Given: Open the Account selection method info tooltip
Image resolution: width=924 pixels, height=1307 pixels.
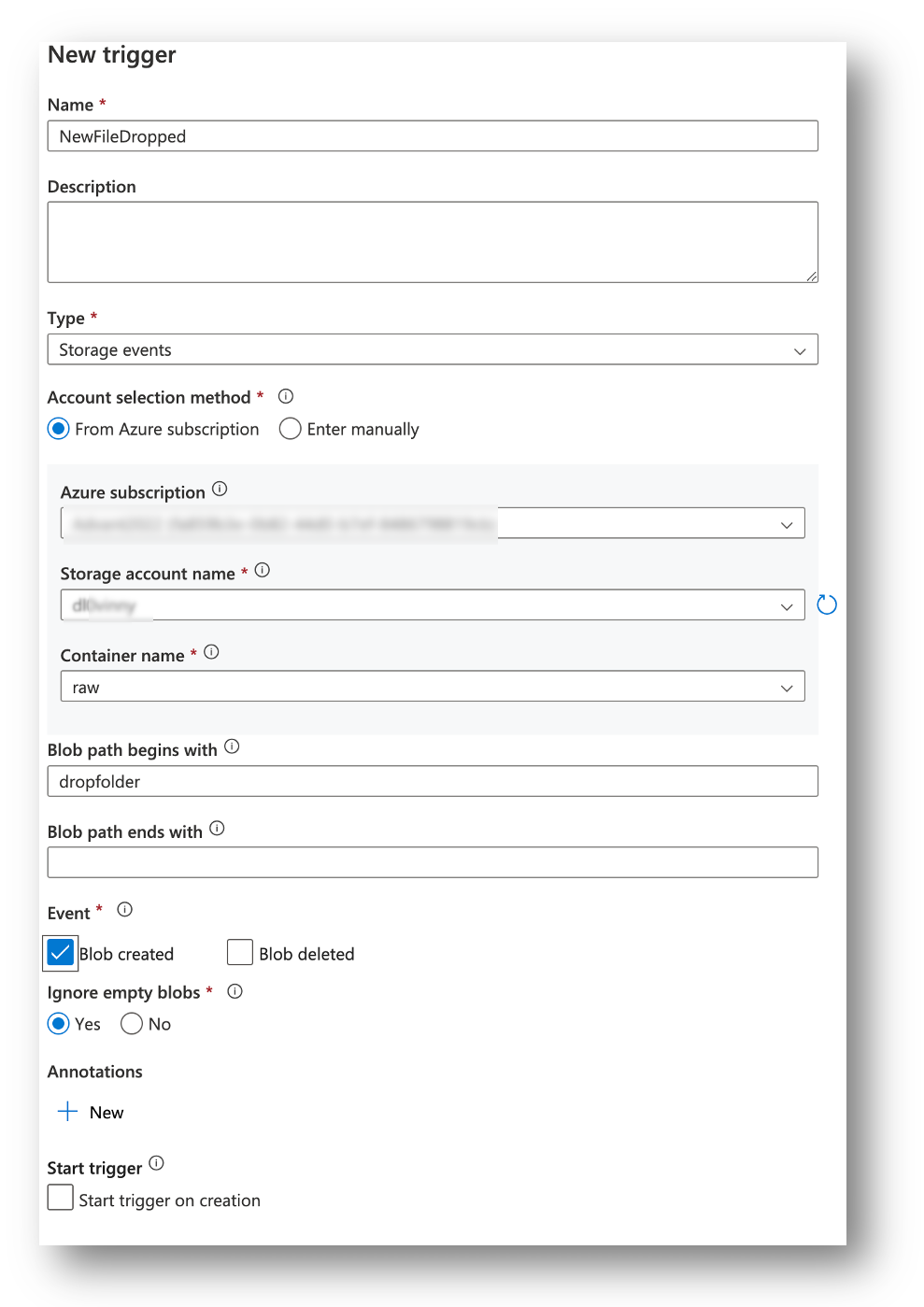Looking at the screenshot, I should (285, 396).
